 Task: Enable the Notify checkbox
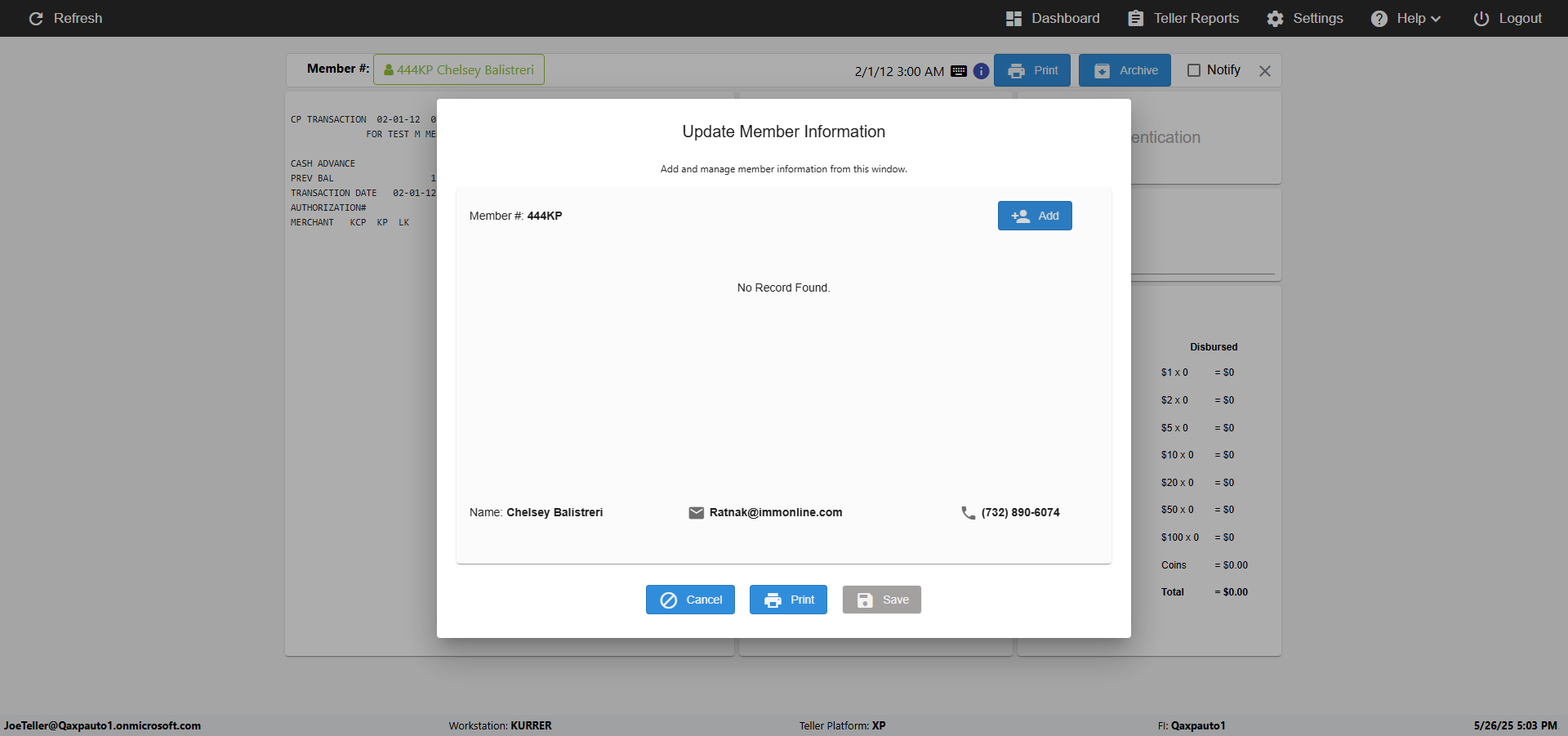coord(1193,70)
